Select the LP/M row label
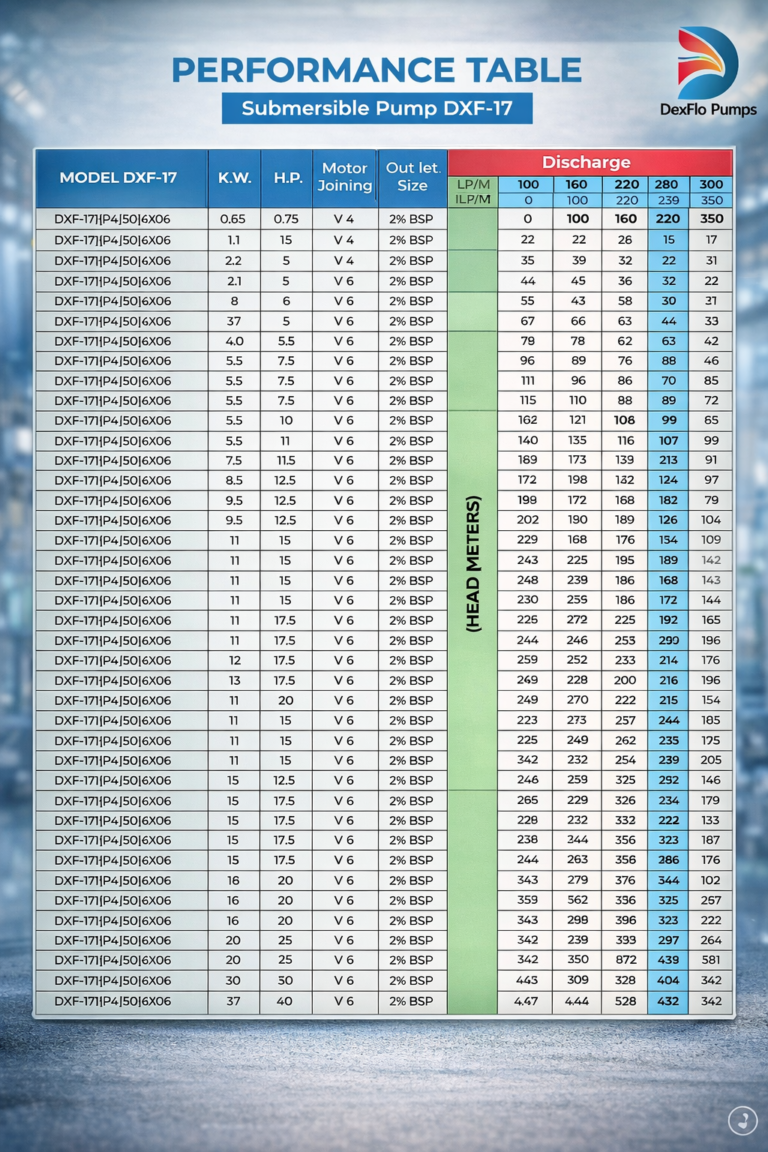This screenshot has height=1152, width=768. [471, 185]
